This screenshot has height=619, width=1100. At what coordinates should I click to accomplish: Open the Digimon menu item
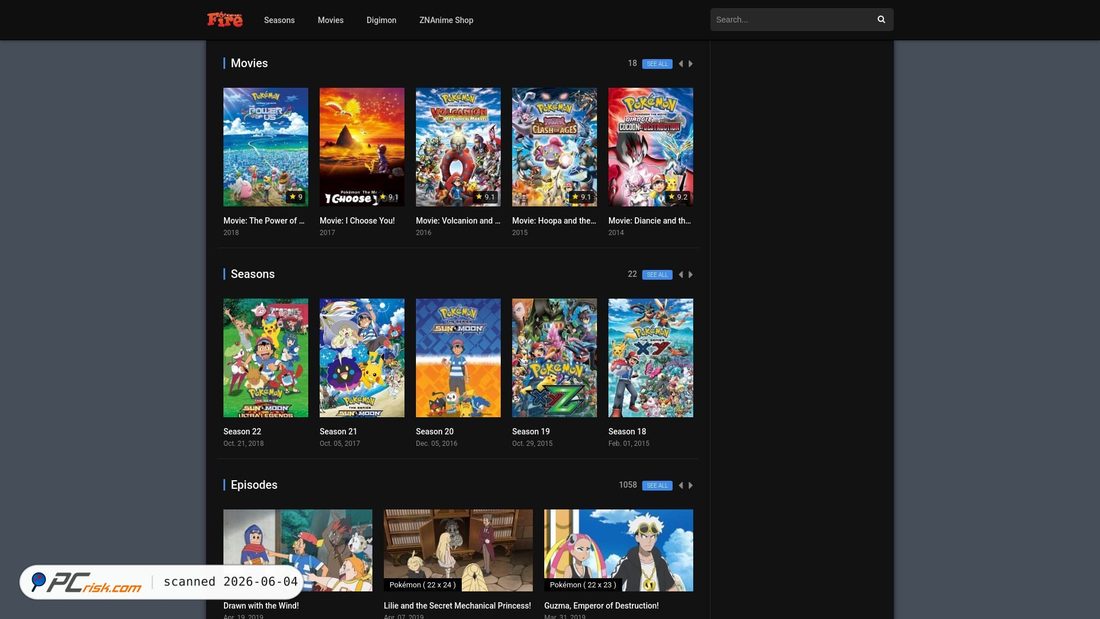[381, 20]
